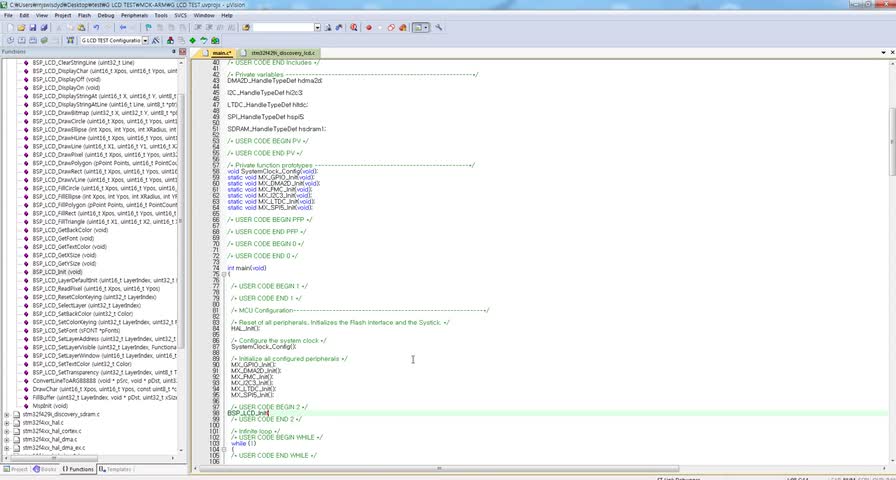Click the Save file toolbar icon
Screen dimensions: 896x480
[x=32, y=28]
